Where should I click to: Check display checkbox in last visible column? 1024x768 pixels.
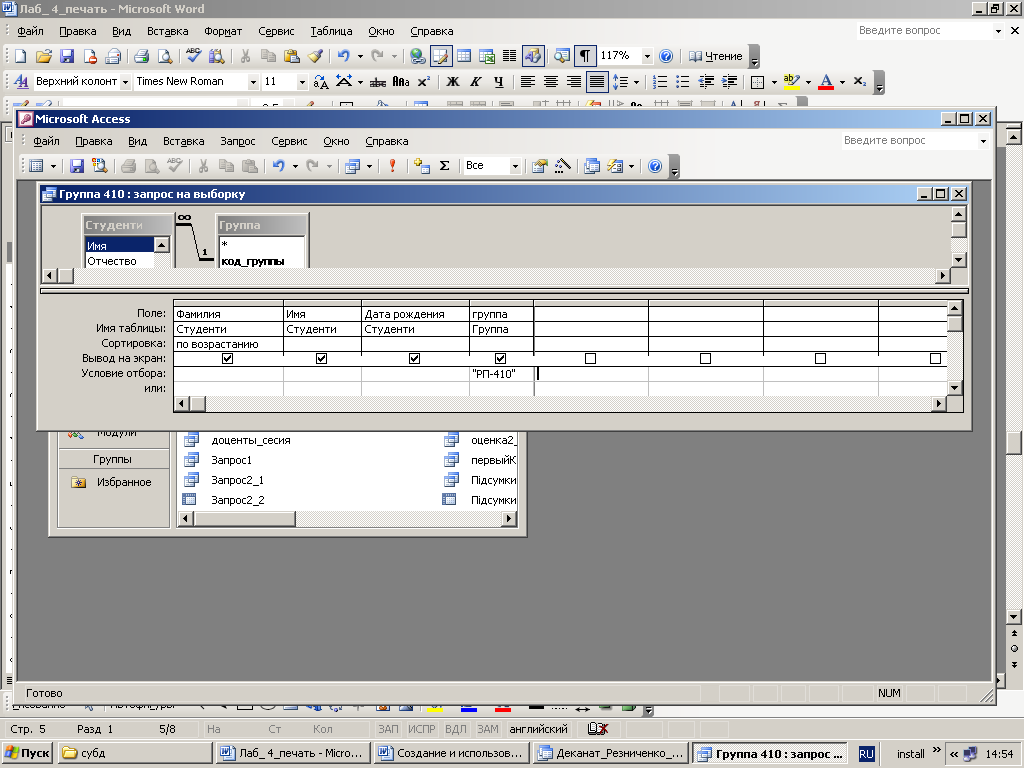click(935, 359)
